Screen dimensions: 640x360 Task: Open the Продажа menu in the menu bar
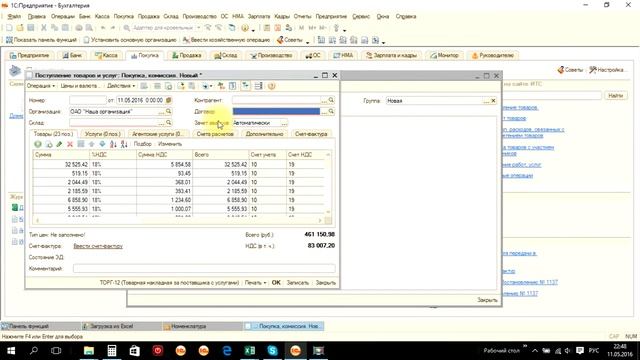pos(149,16)
